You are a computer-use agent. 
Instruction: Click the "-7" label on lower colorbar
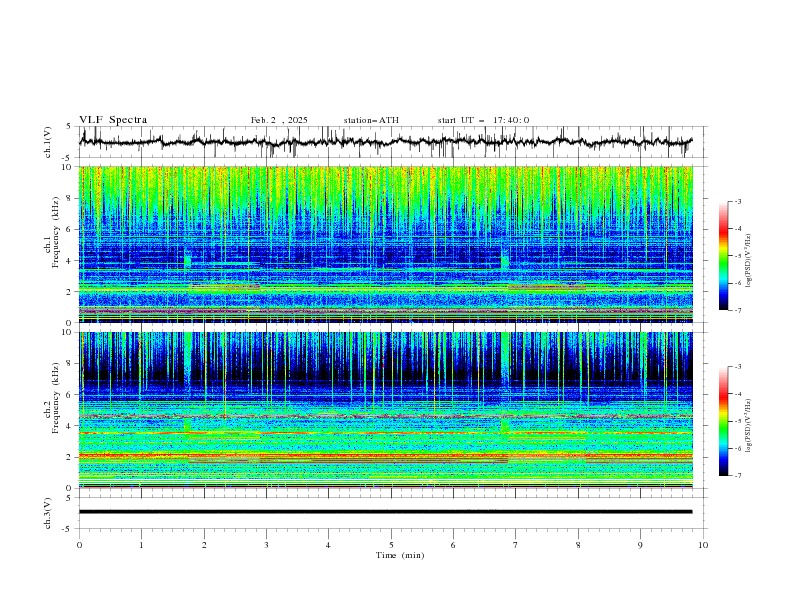[x=737, y=475]
